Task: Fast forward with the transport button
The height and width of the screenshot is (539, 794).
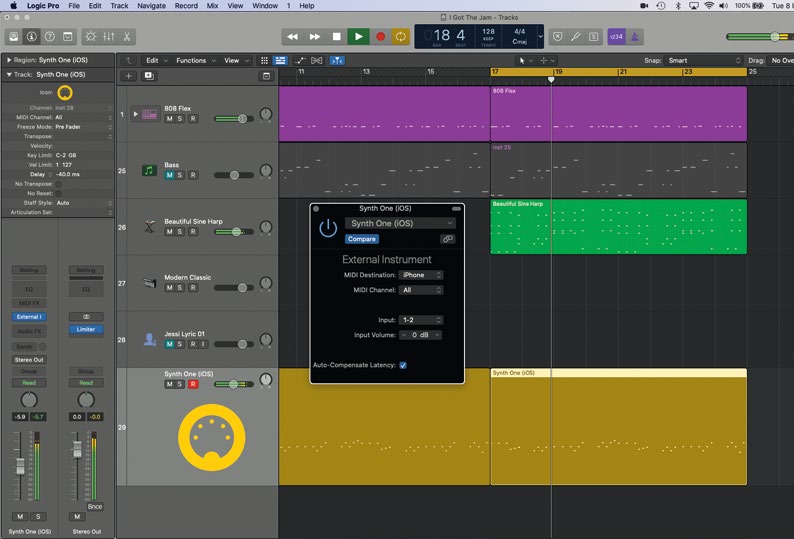Action: 314,36
